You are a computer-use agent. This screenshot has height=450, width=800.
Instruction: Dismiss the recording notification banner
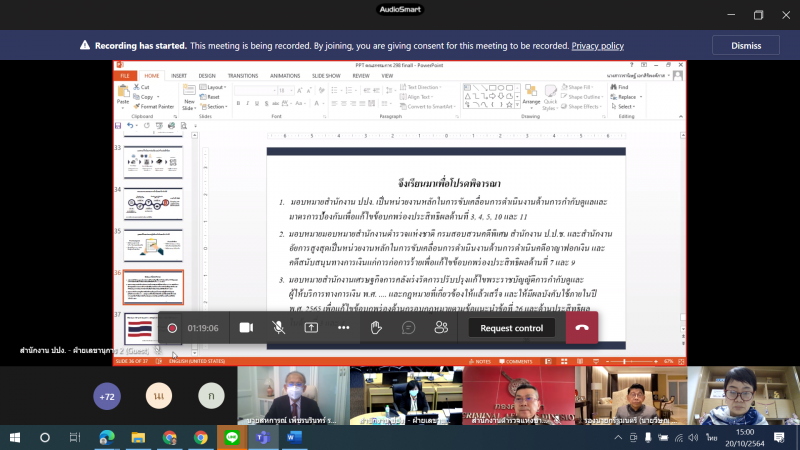click(x=746, y=45)
